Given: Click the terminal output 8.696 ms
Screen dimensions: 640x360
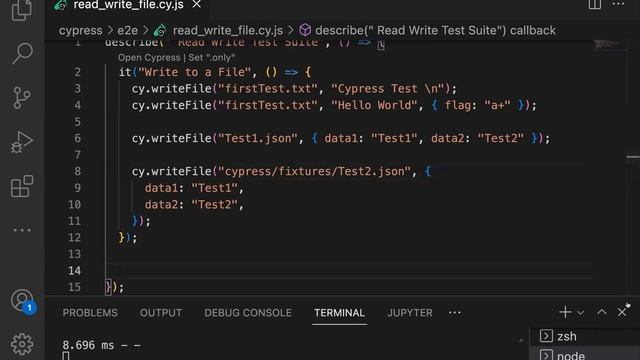Looking at the screenshot, I should [x=88, y=345].
